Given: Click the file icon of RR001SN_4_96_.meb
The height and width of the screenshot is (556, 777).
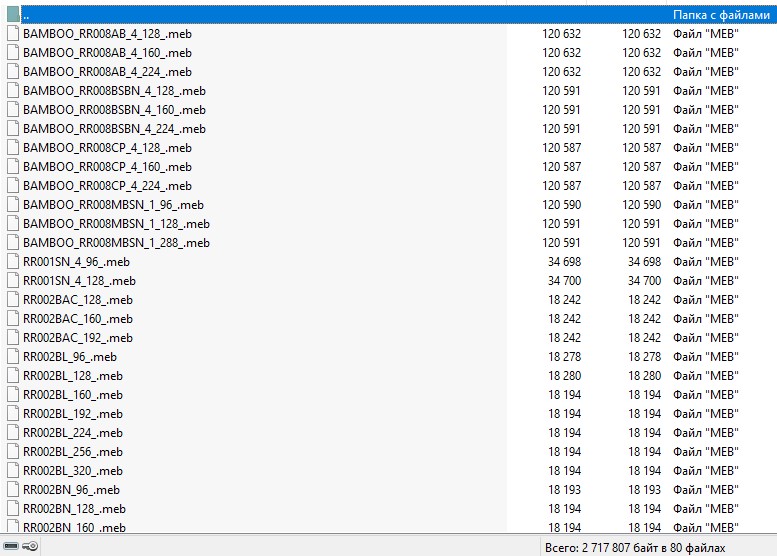Looking at the screenshot, I should [13, 262].
